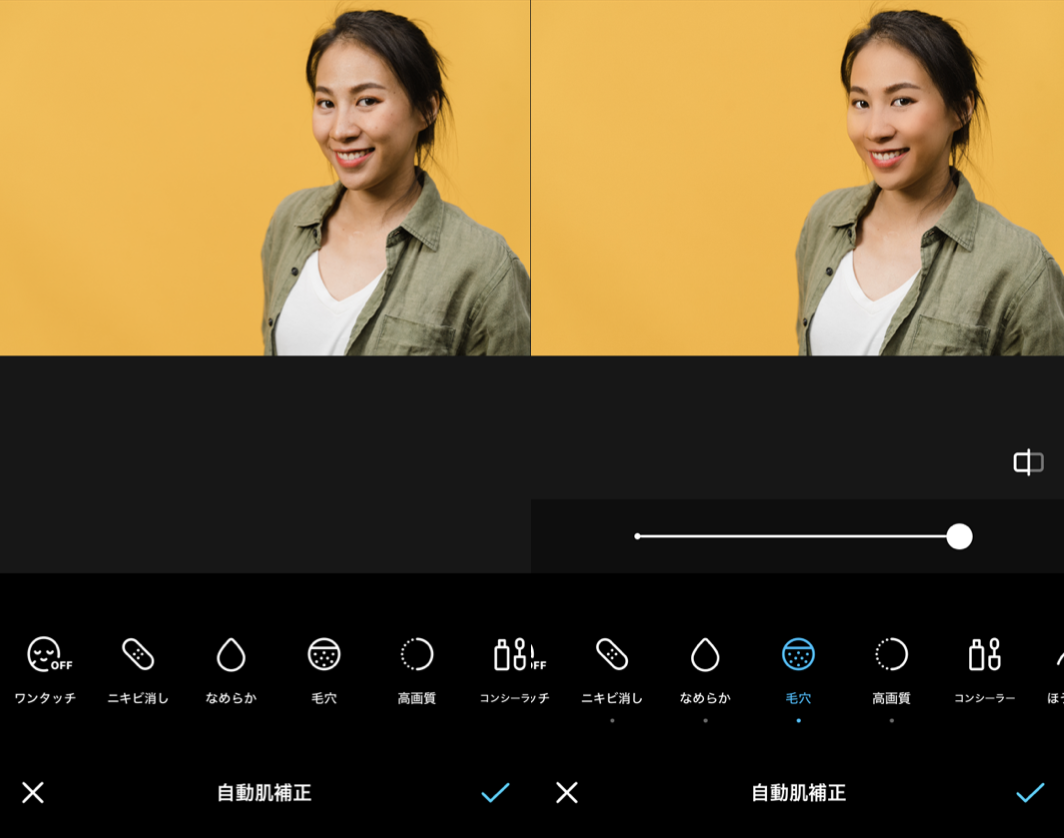The height and width of the screenshot is (838, 1064).
Task: Tap highlighted blue 毛穴 pore icon
Action: [798, 656]
